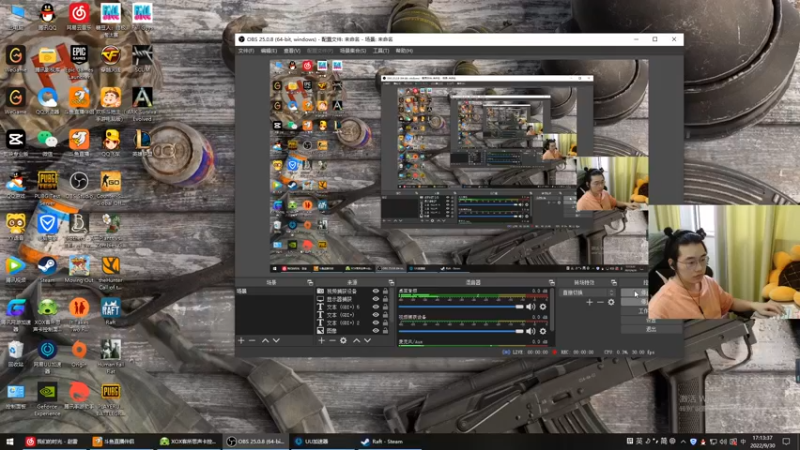Open settings gear for the second mixer channel
The image size is (800, 450).
pyautogui.click(x=543, y=331)
